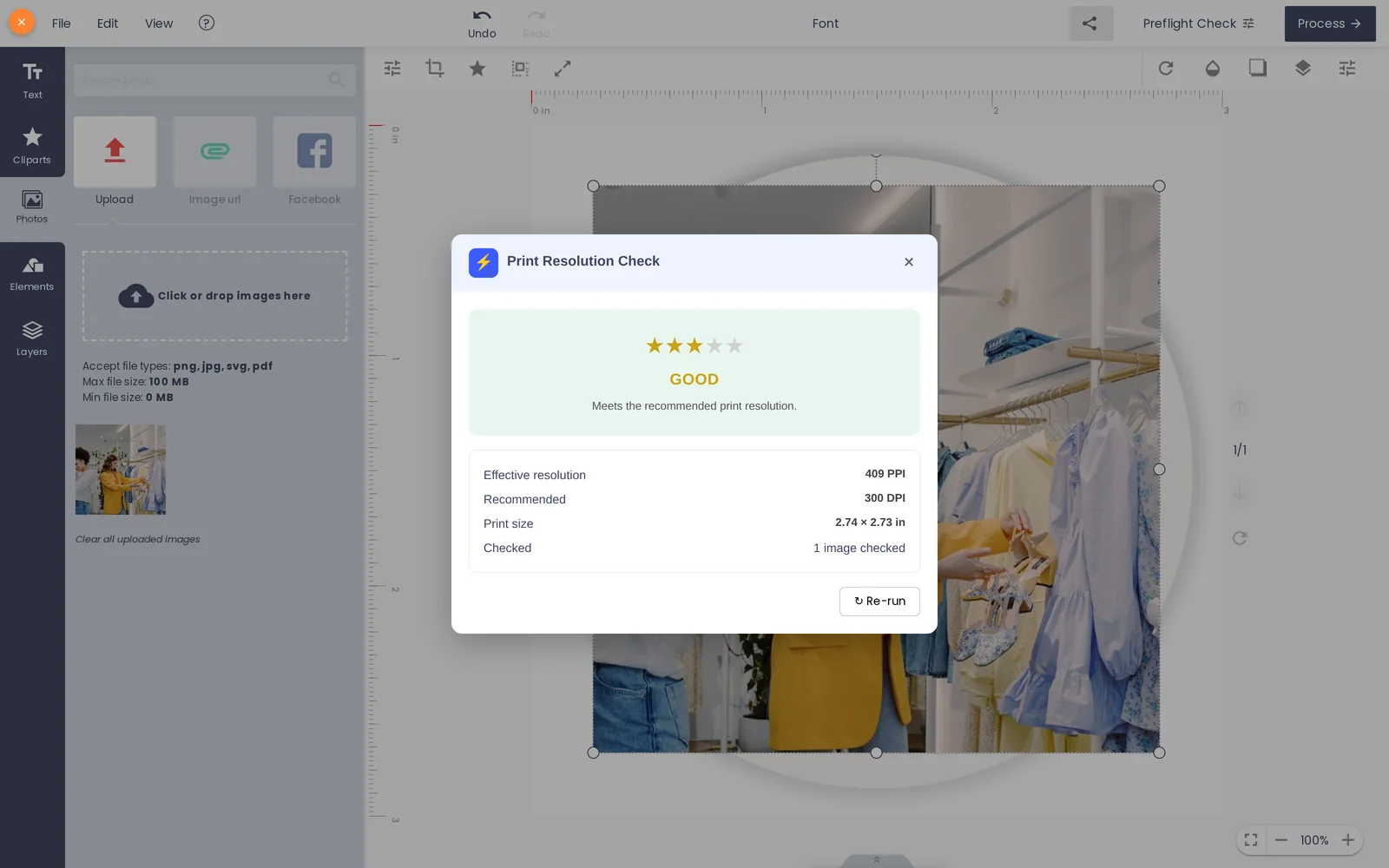Select the uploaded clothing store thumbnail

[121, 469]
